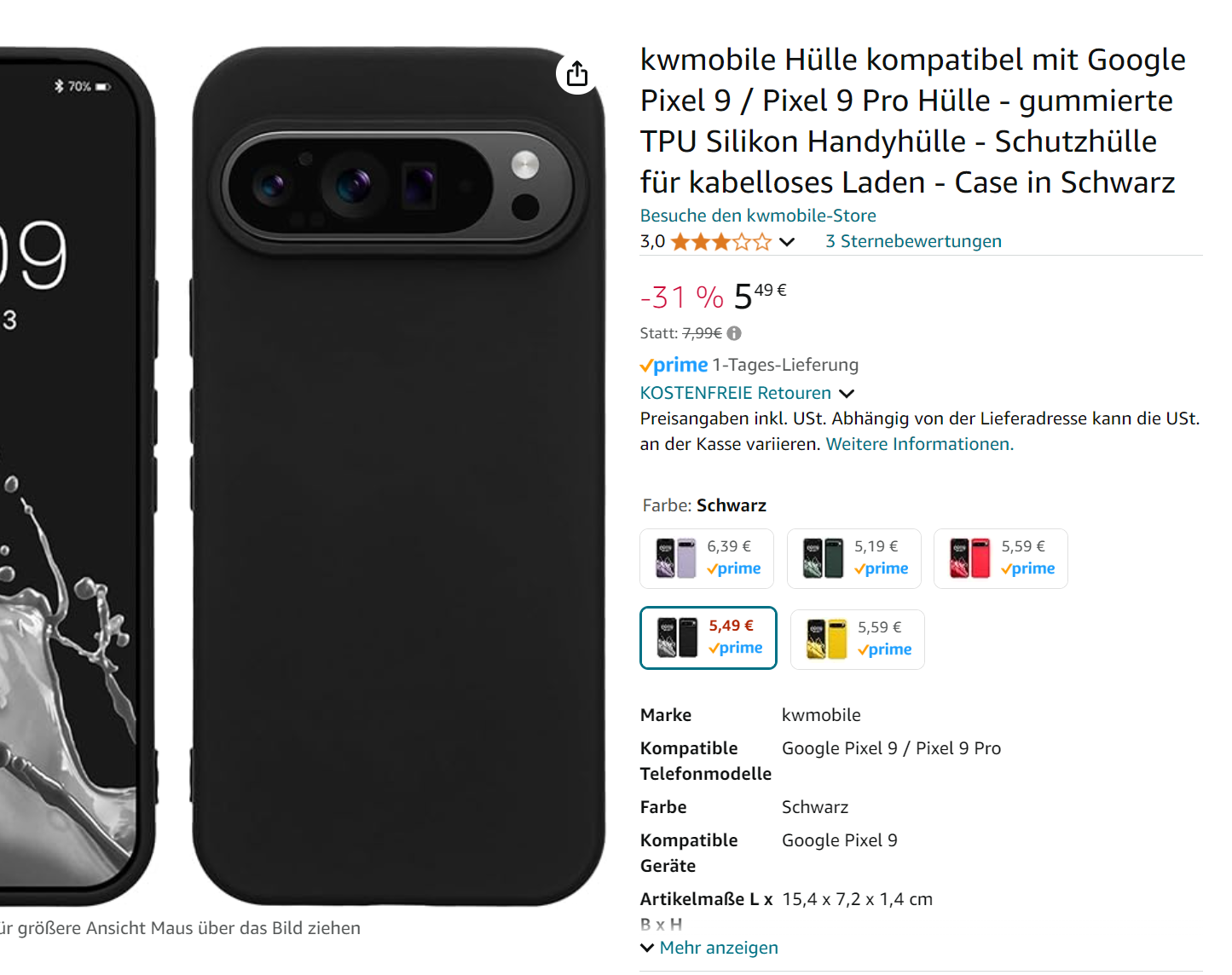Select the purple case color swatch
The width and height of the screenshot is (1232, 975).
(x=707, y=558)
